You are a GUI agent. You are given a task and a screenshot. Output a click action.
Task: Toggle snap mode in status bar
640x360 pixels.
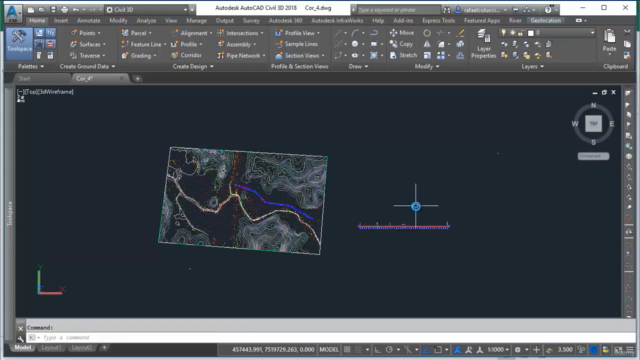358,350
